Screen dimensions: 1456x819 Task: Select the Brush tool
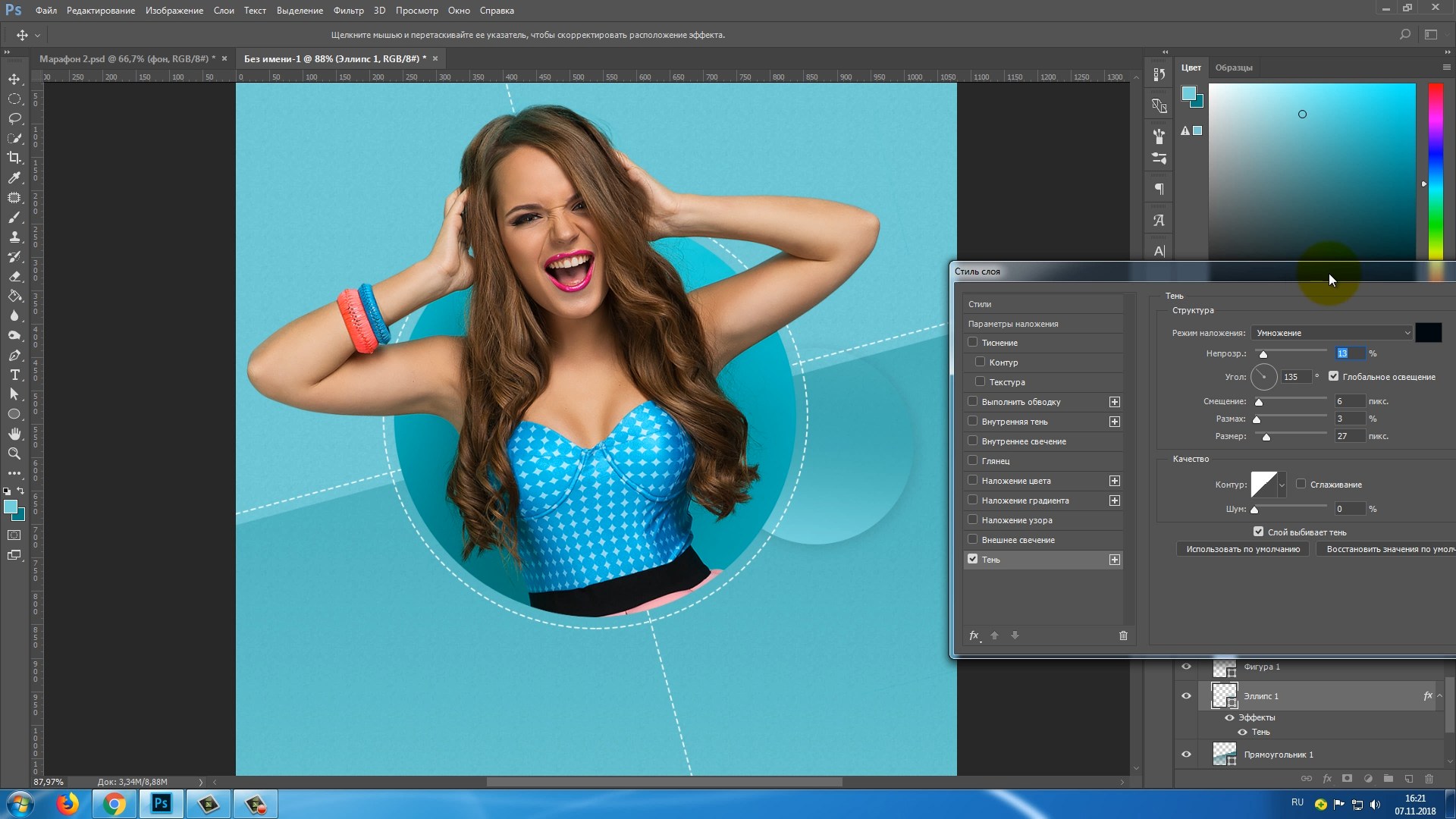[x=14, y=217]
